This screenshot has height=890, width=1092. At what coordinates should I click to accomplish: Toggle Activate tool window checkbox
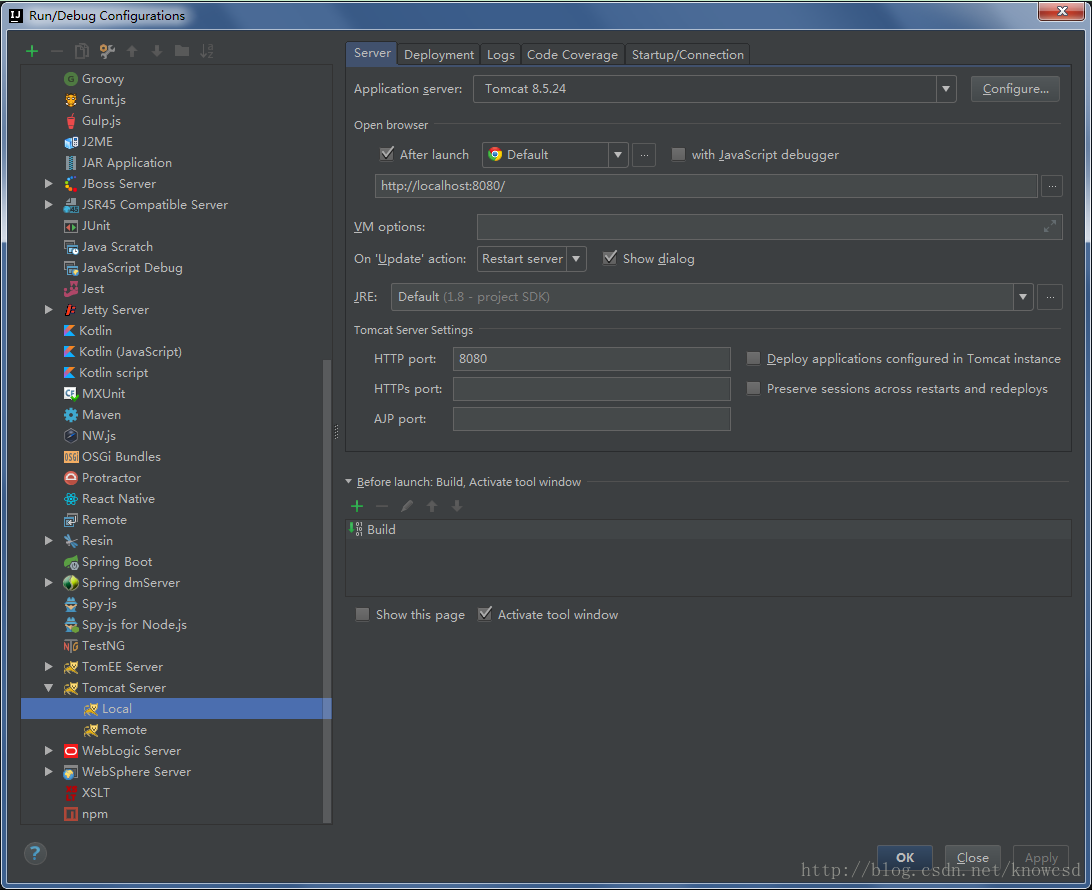[485, 614]
